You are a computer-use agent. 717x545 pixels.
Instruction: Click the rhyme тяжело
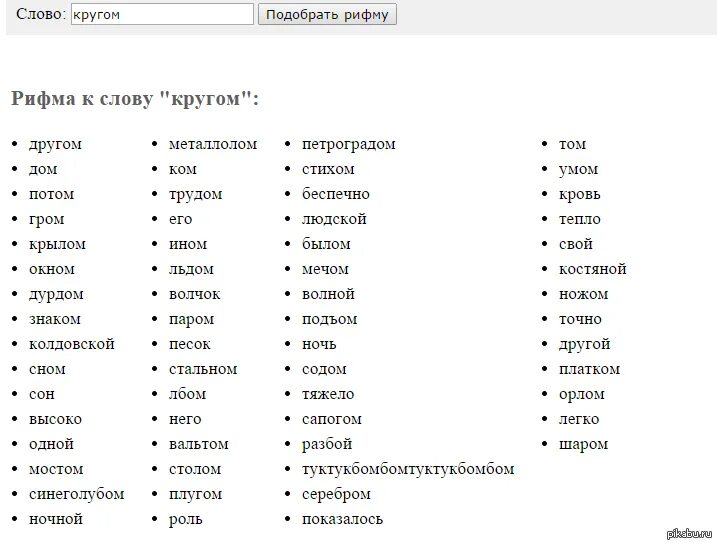click(328, 394)
